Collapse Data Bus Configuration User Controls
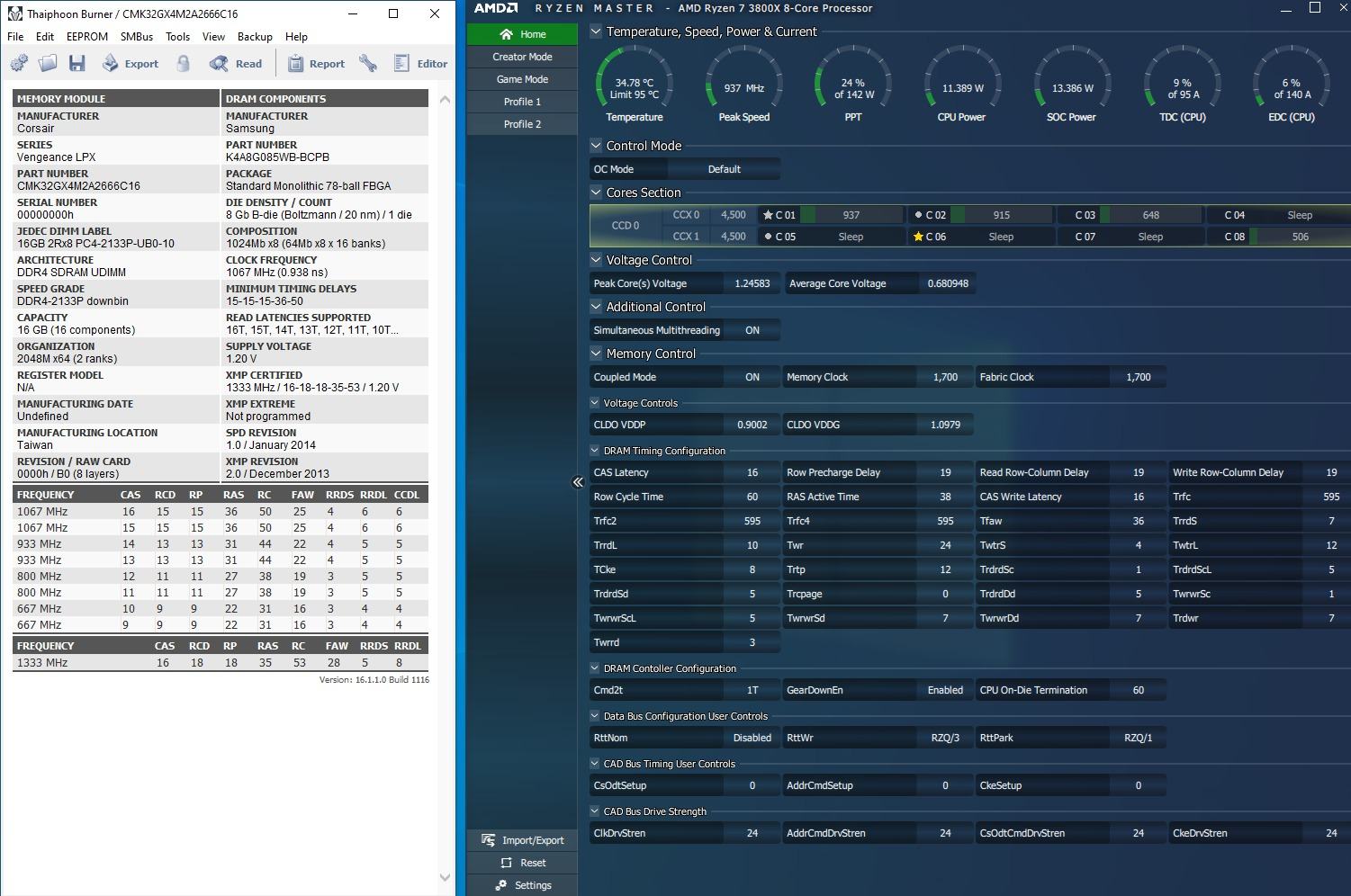The height and width of the screenshot is (896, 1351). [595, 716]
